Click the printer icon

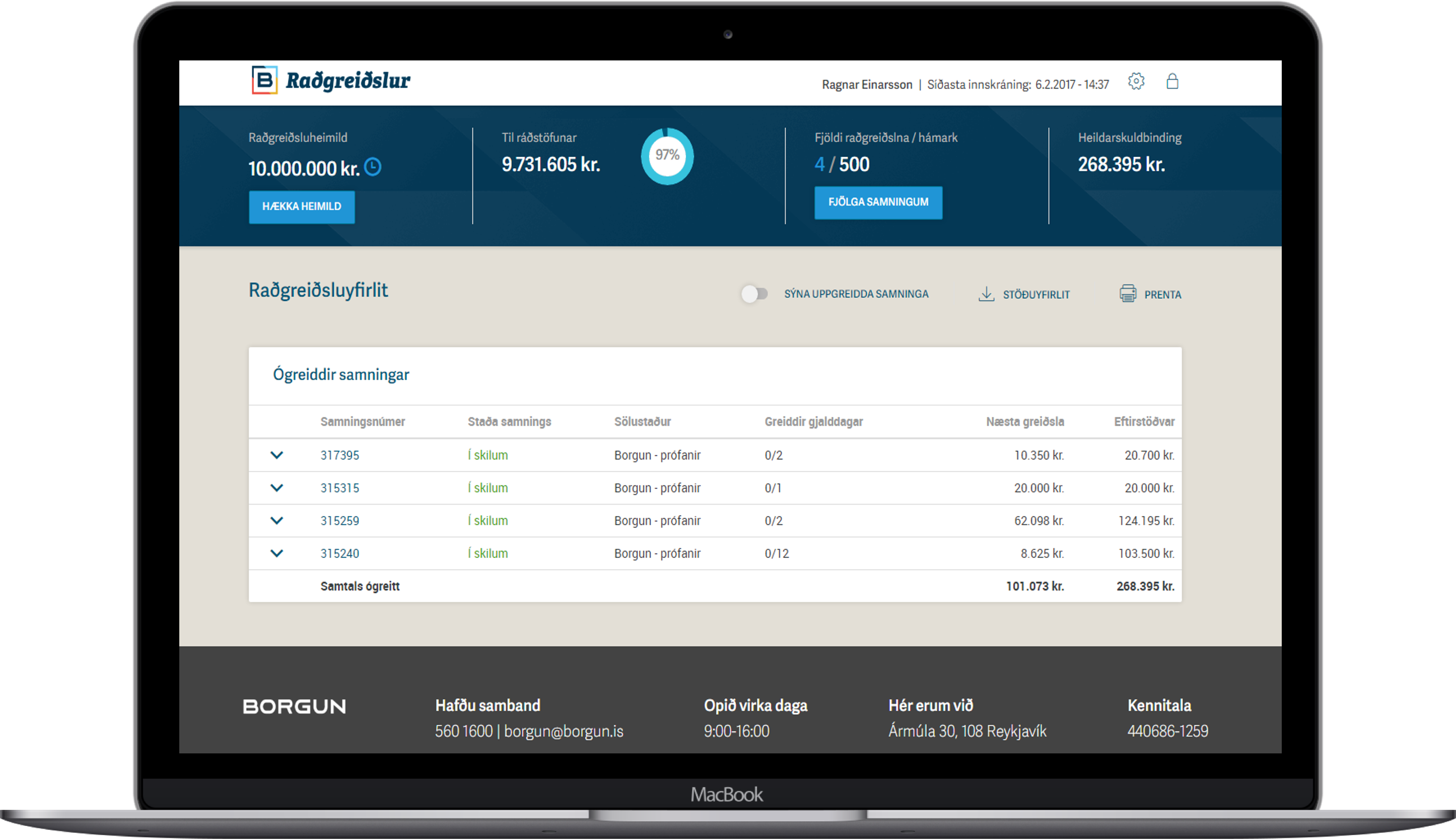pos(1128,293)
